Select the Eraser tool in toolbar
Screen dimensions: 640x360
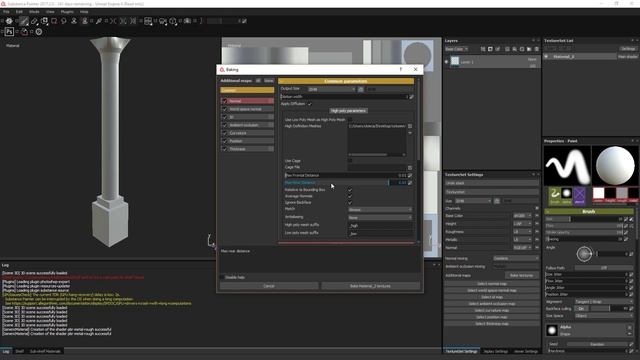(x=34, y=21)
